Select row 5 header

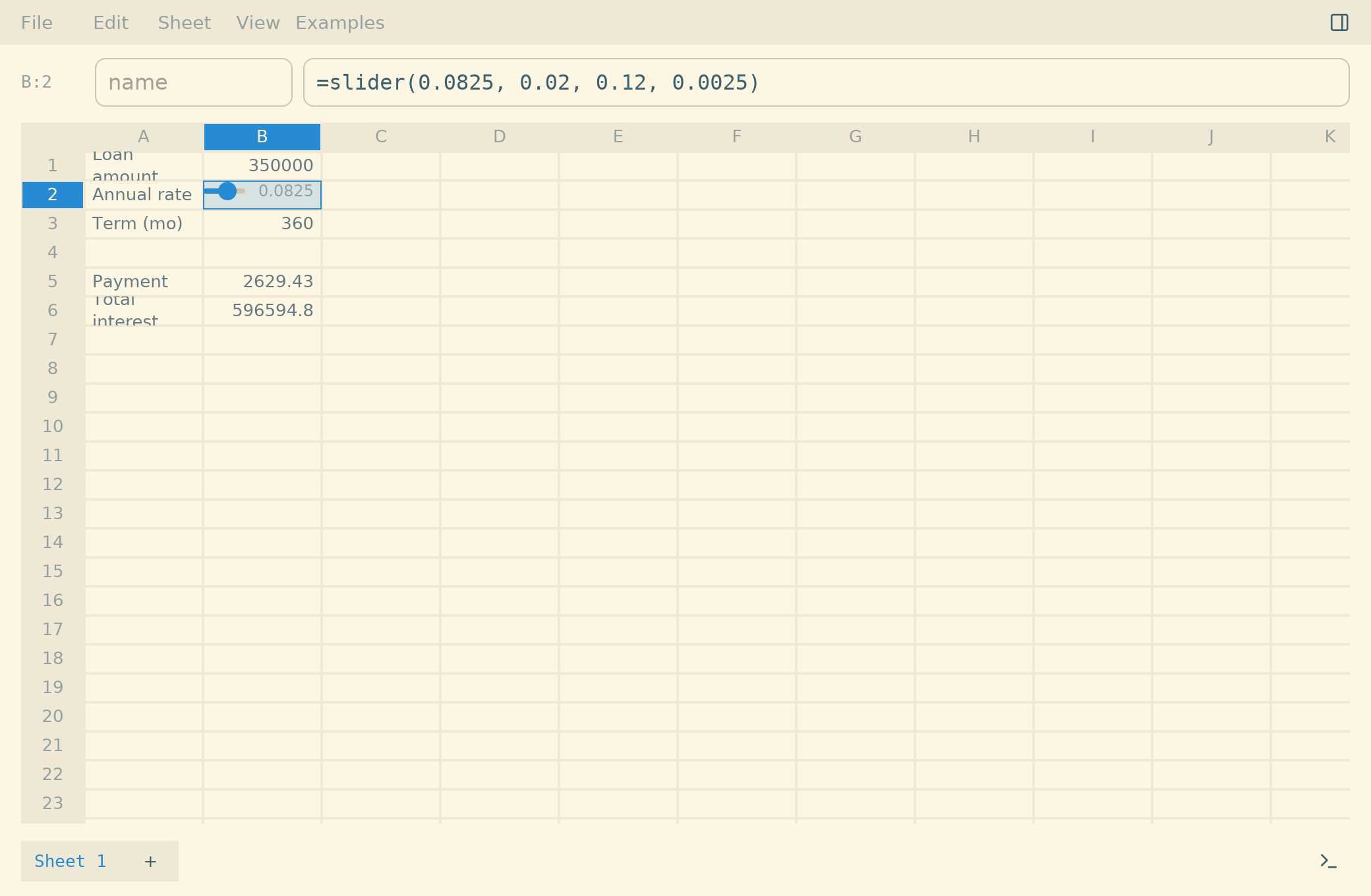coord(53,282)
